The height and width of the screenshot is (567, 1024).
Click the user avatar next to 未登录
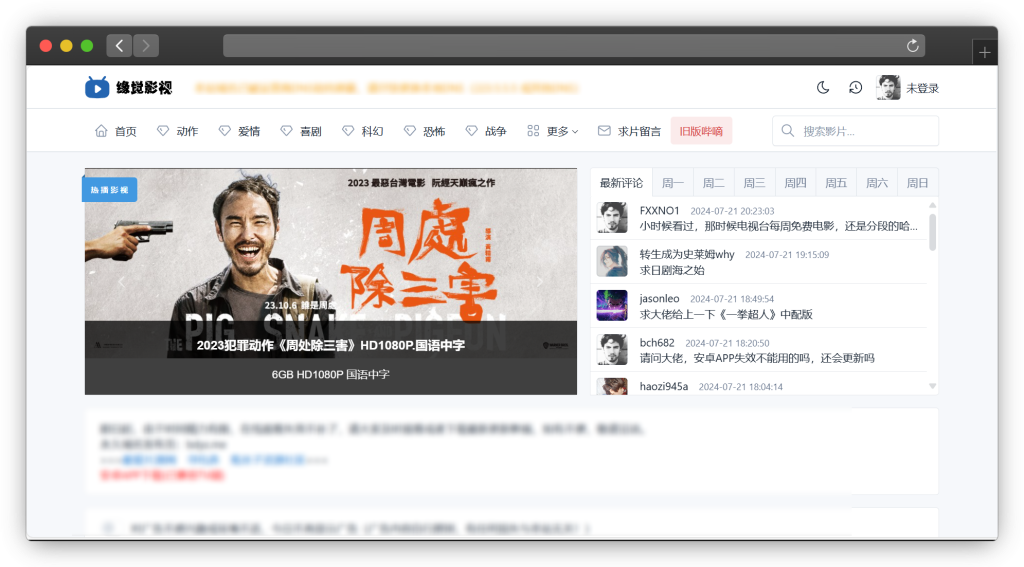[888, 88]
